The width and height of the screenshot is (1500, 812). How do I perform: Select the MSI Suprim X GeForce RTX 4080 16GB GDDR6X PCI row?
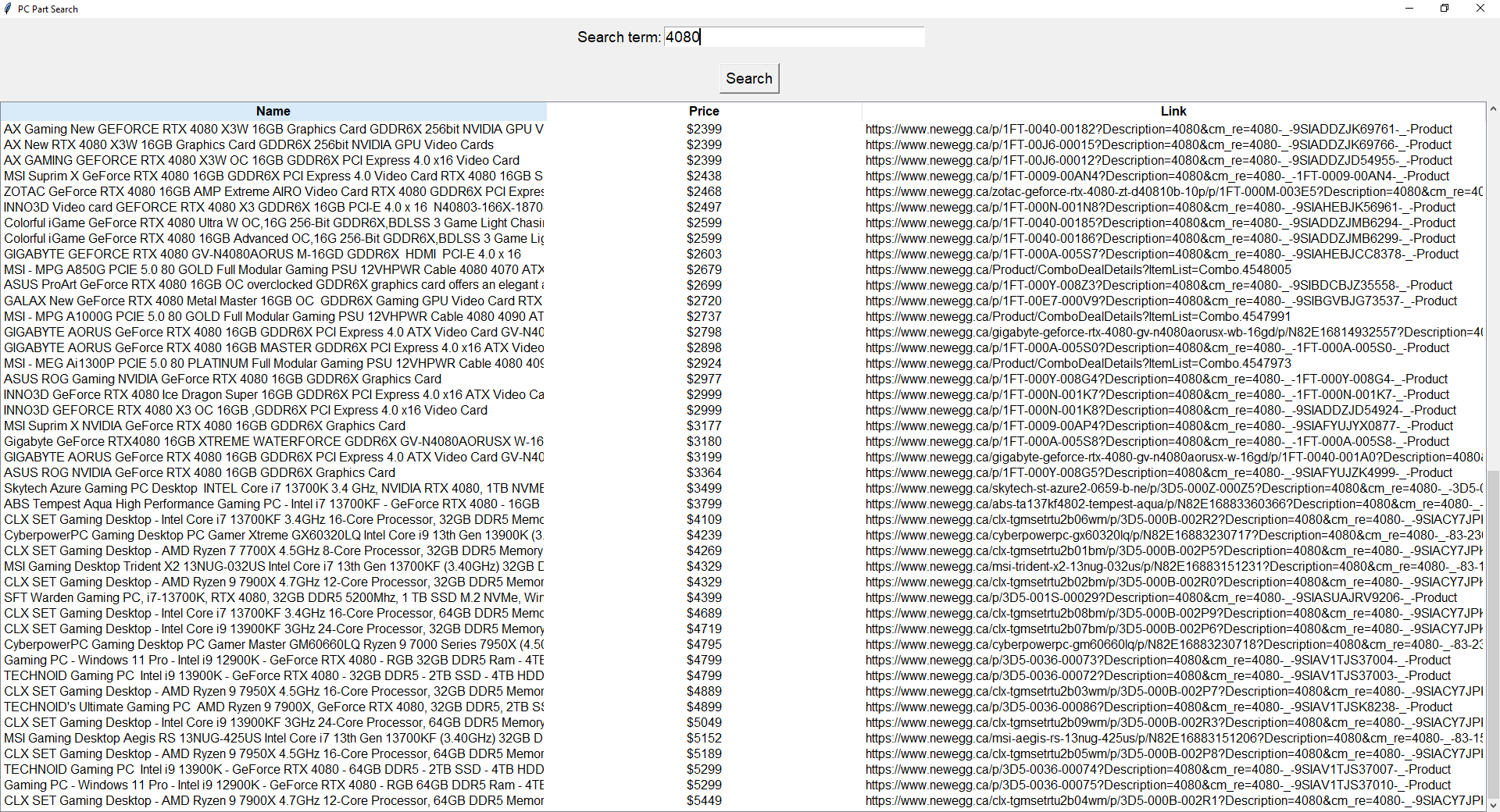coord(742,176)
